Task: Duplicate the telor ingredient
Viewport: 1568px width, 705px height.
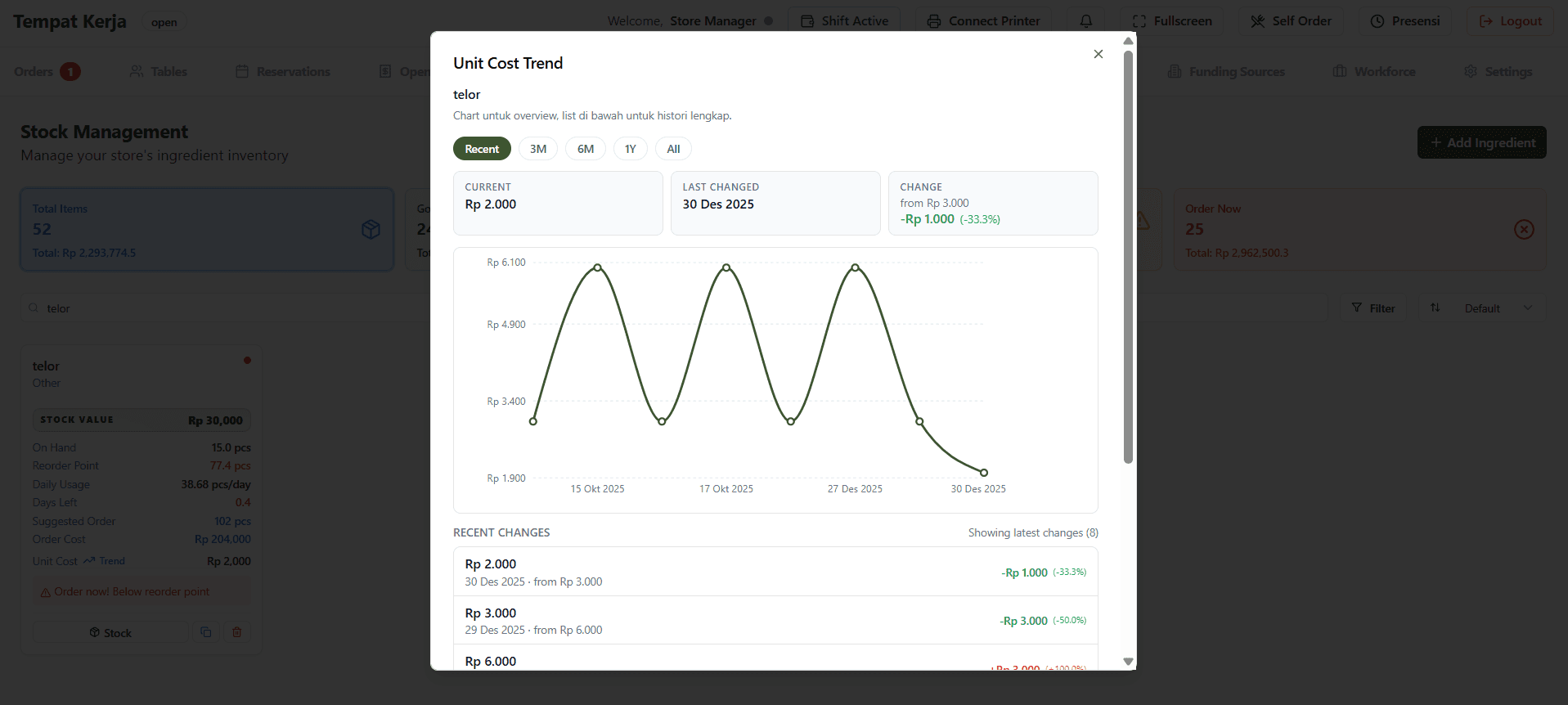Action: [206, 632]
